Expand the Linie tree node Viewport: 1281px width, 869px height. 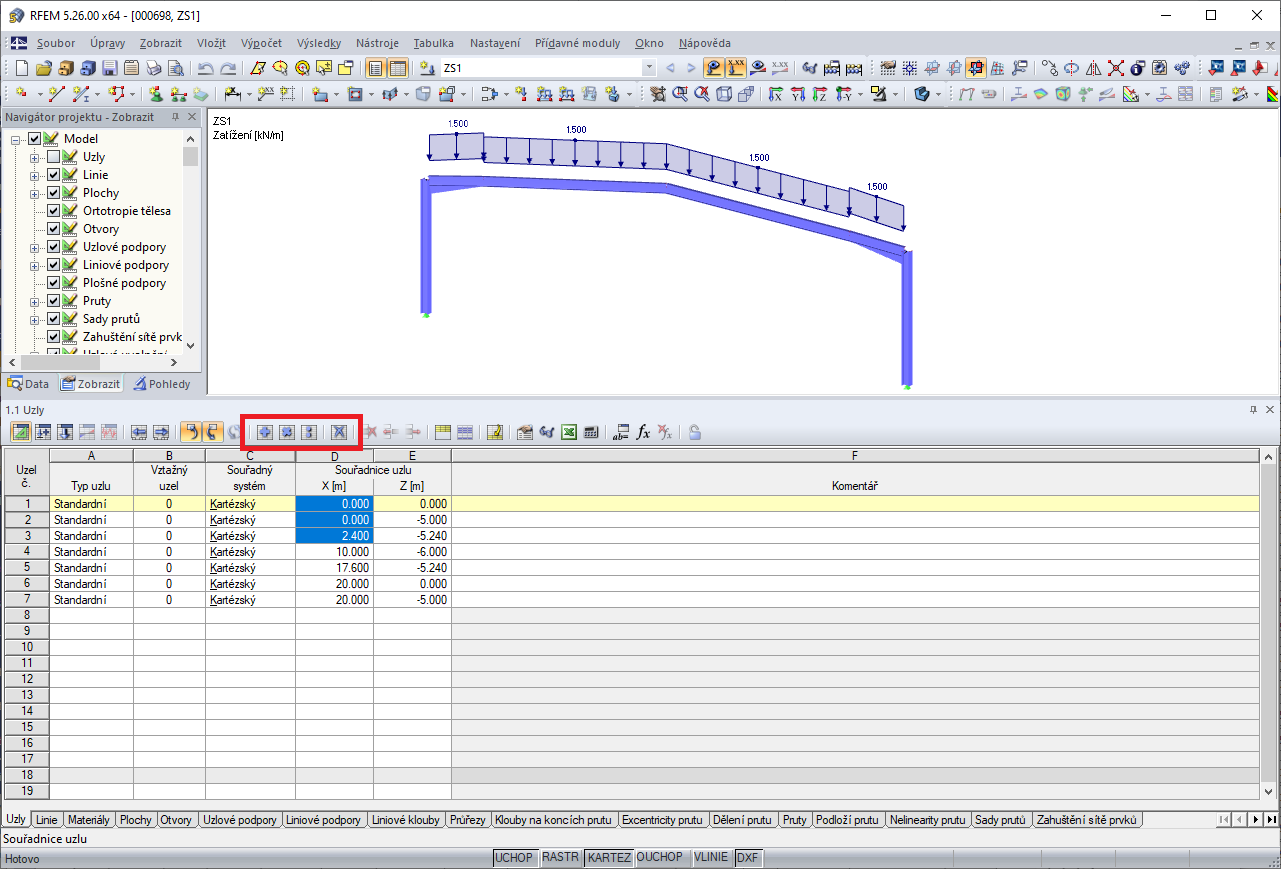point(35,175)
